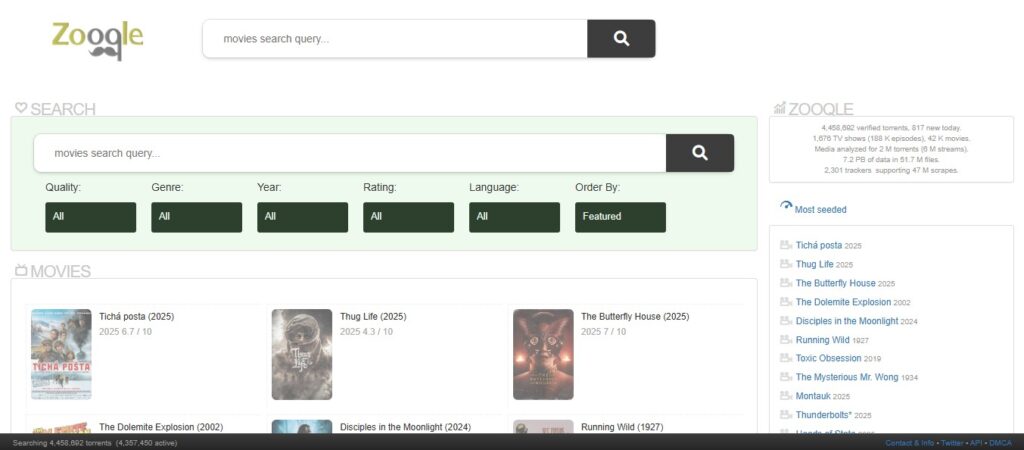Open the Thug Life movie poster

[x=302, y=354]
